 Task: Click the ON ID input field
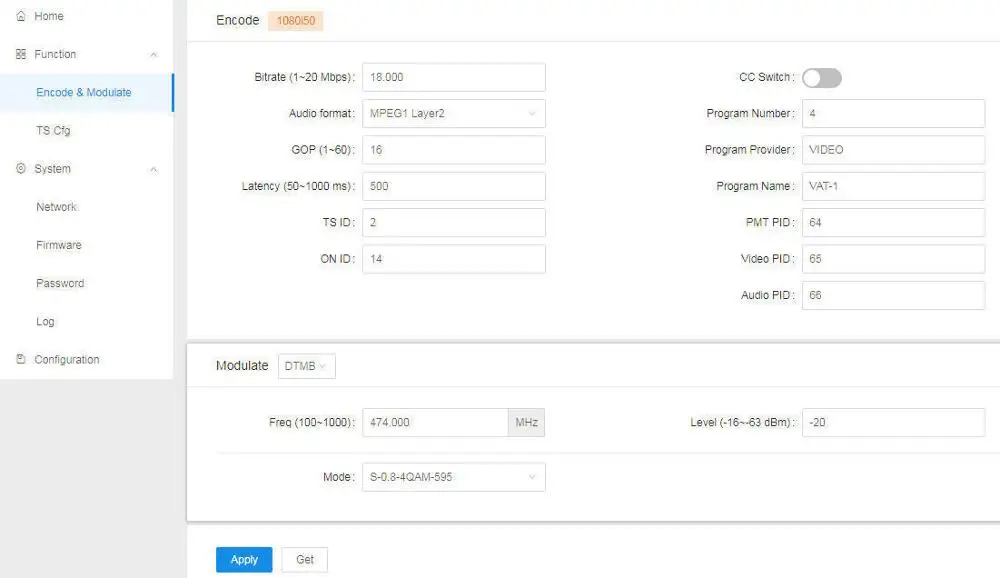coord(453,259)
